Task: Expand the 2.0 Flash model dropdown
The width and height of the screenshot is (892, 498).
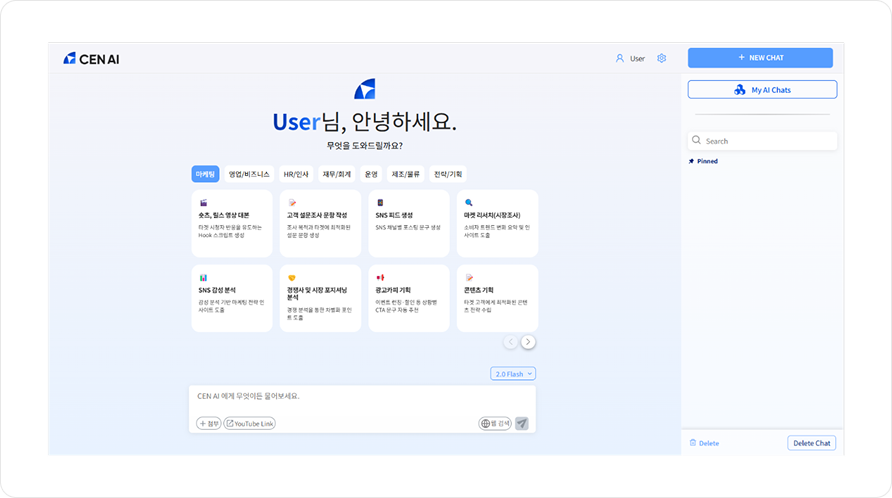Action: (x=513, y=374)
